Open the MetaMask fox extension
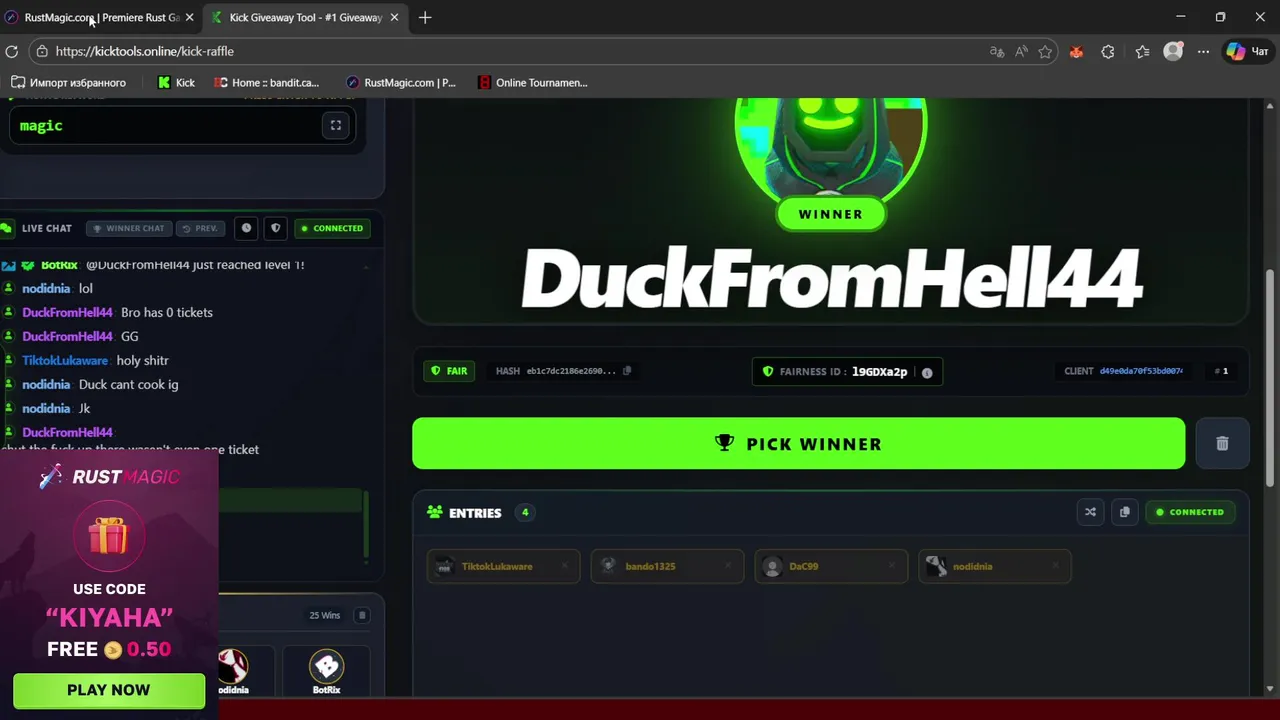 [x=1076, y=51]
